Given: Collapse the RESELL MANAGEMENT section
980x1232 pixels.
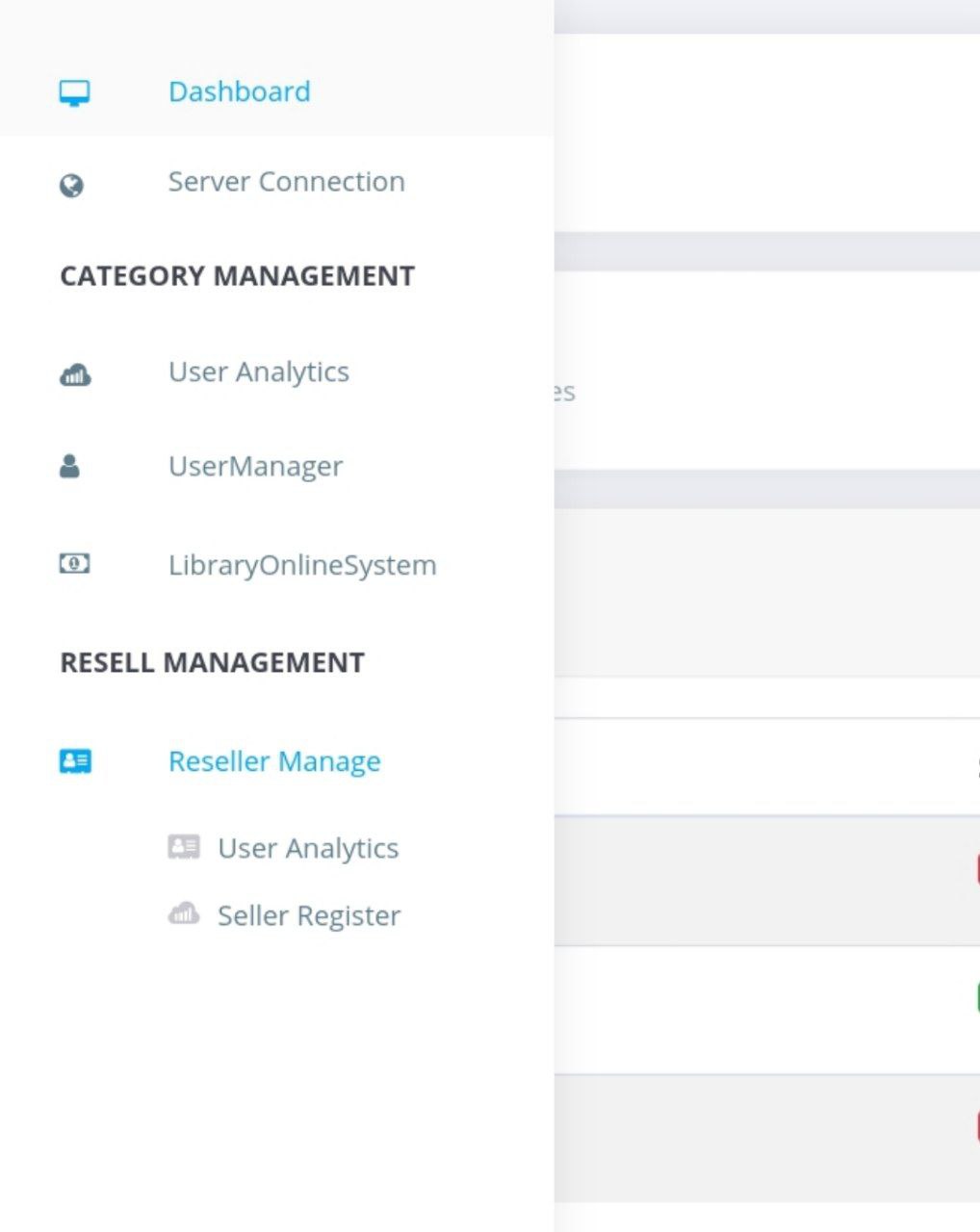Looking at the screenshot, I should tap(212, 661).
